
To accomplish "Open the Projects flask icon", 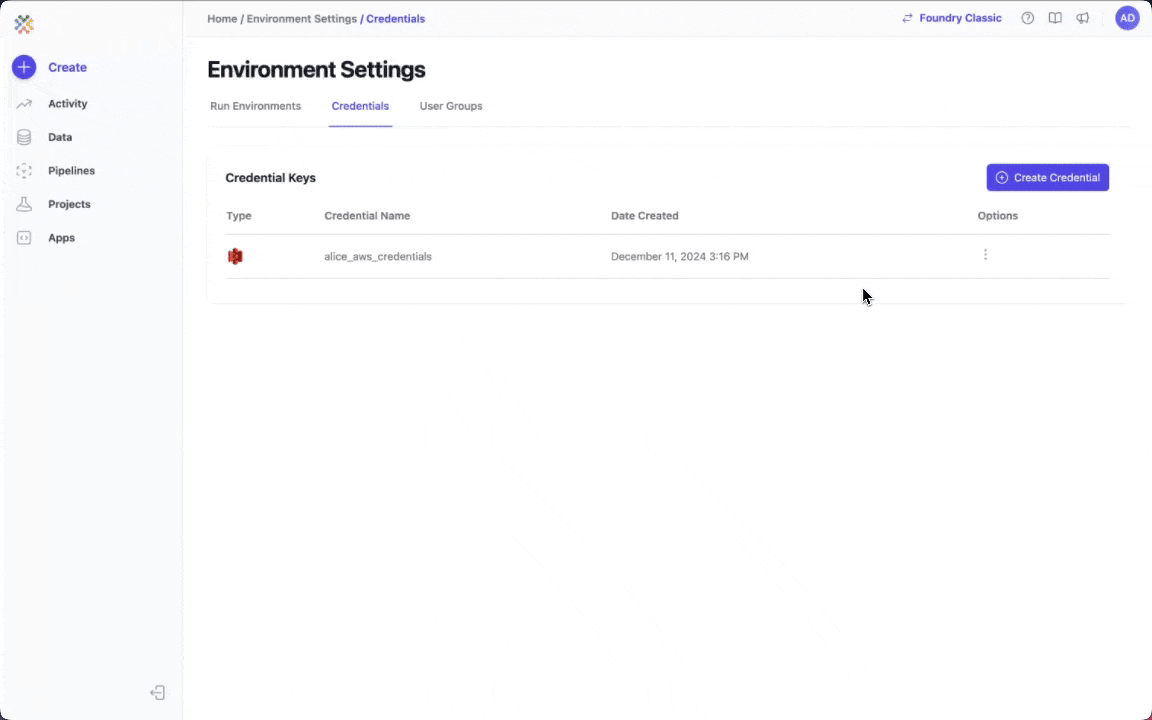I will [x=24, y=204].
